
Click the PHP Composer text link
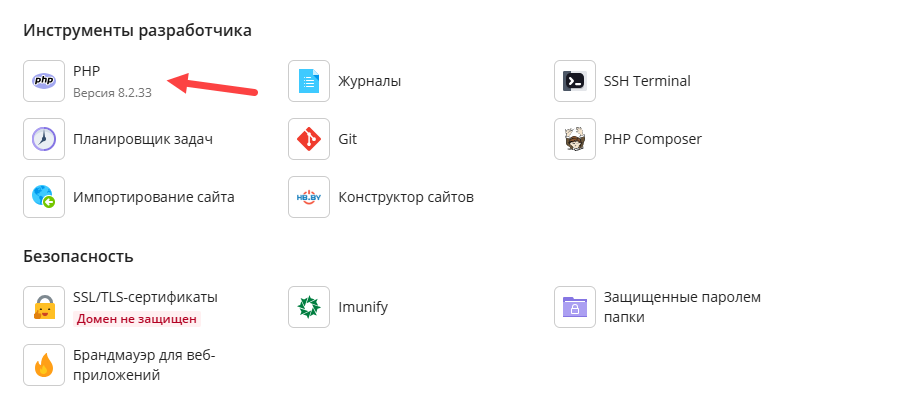653,139
